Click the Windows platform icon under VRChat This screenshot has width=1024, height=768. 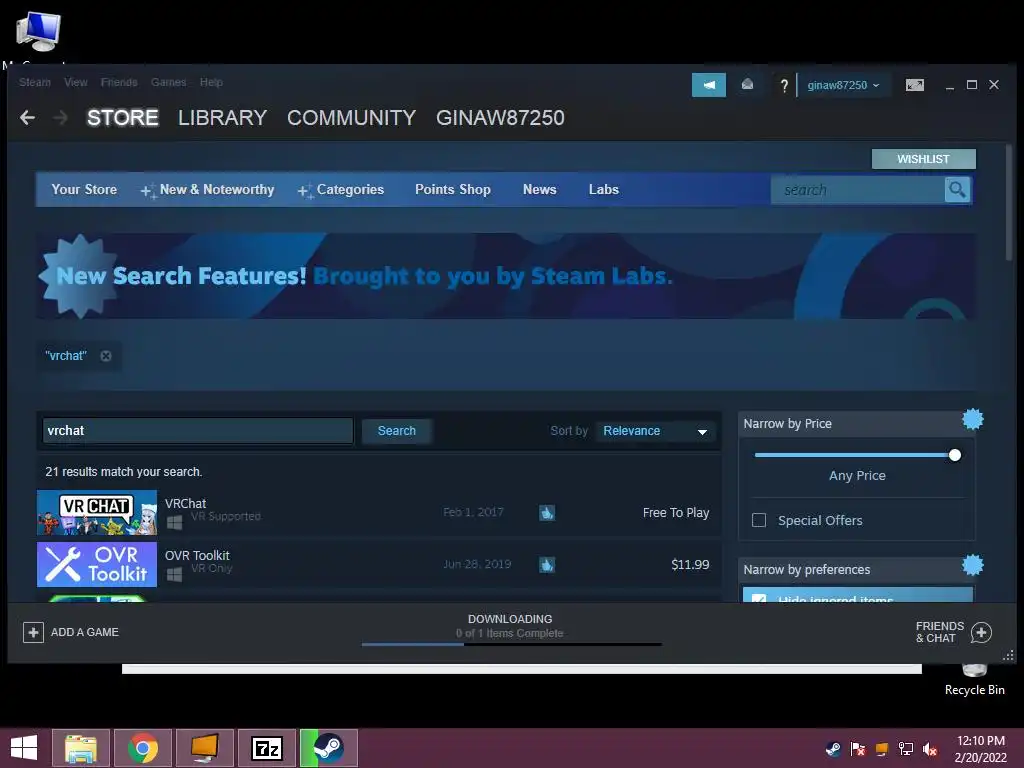174,522
